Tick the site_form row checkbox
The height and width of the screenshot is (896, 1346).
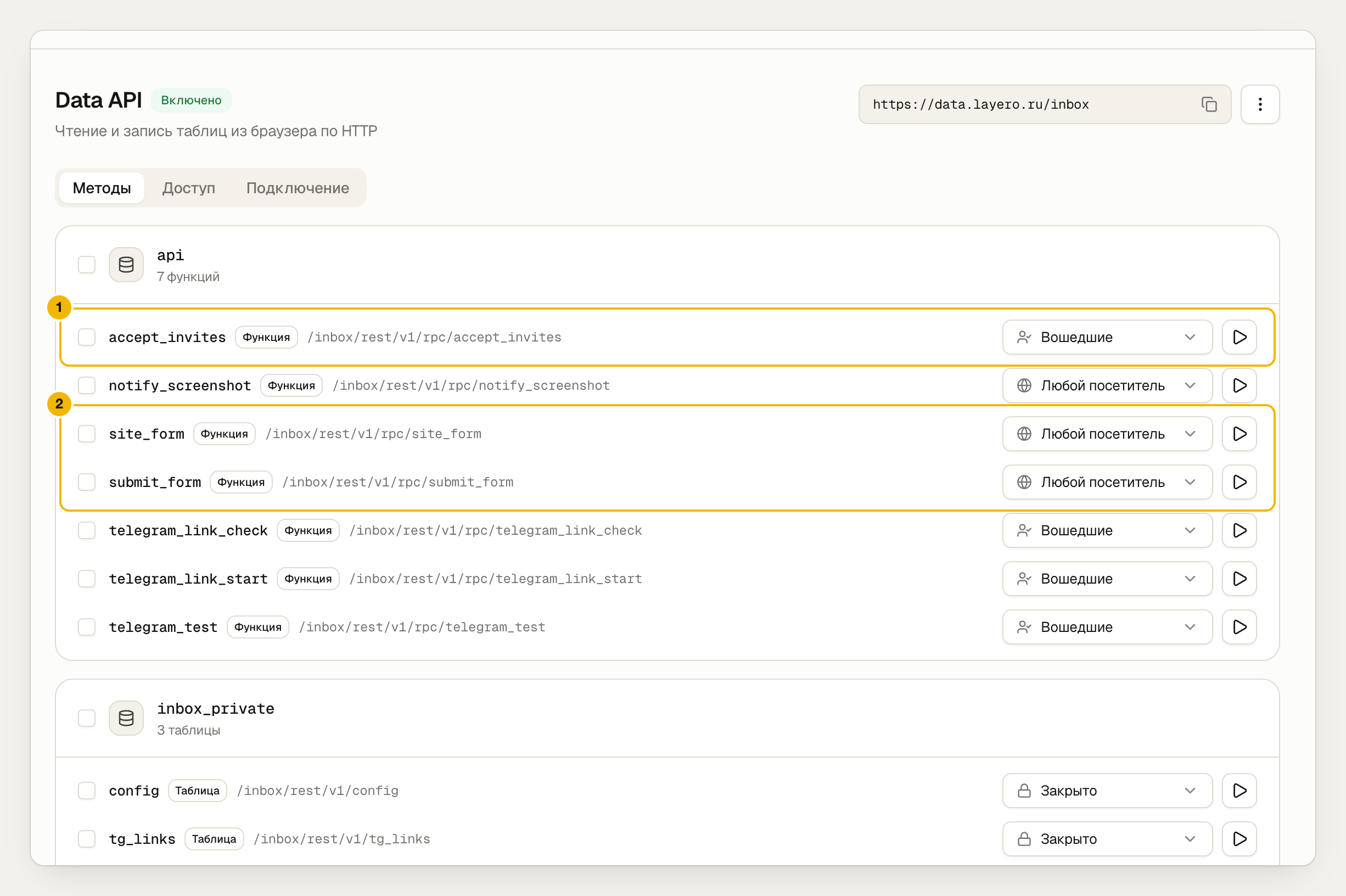87,434
